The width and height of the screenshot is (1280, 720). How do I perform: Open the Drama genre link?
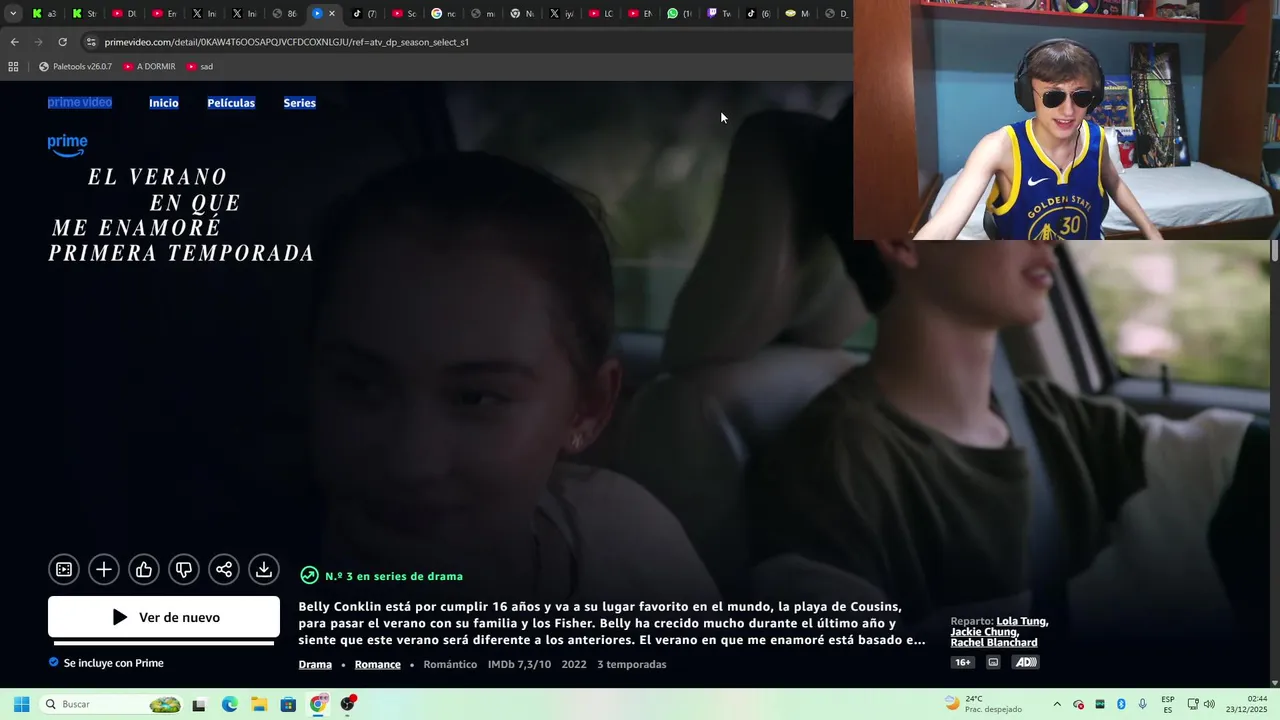315,664
